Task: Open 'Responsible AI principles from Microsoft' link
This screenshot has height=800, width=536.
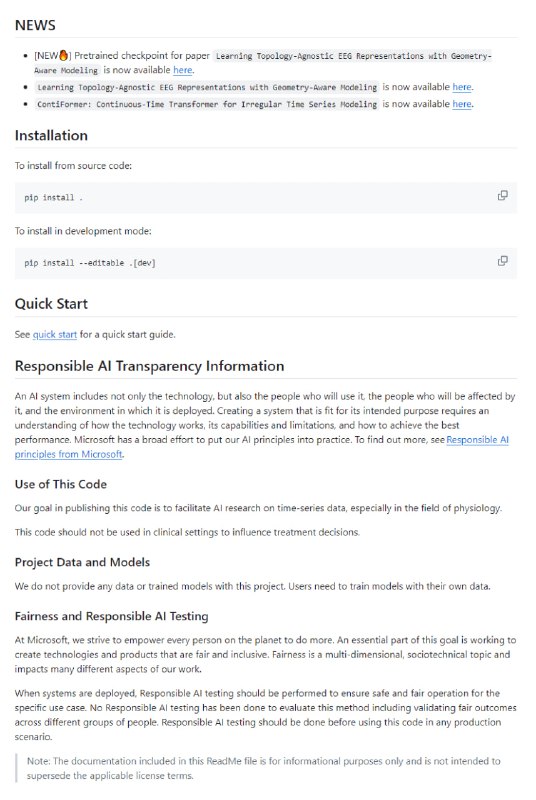Action: 262,446
